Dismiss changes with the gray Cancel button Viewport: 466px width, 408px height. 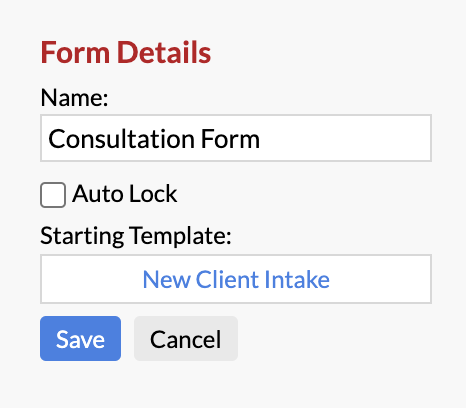point(186,338)
